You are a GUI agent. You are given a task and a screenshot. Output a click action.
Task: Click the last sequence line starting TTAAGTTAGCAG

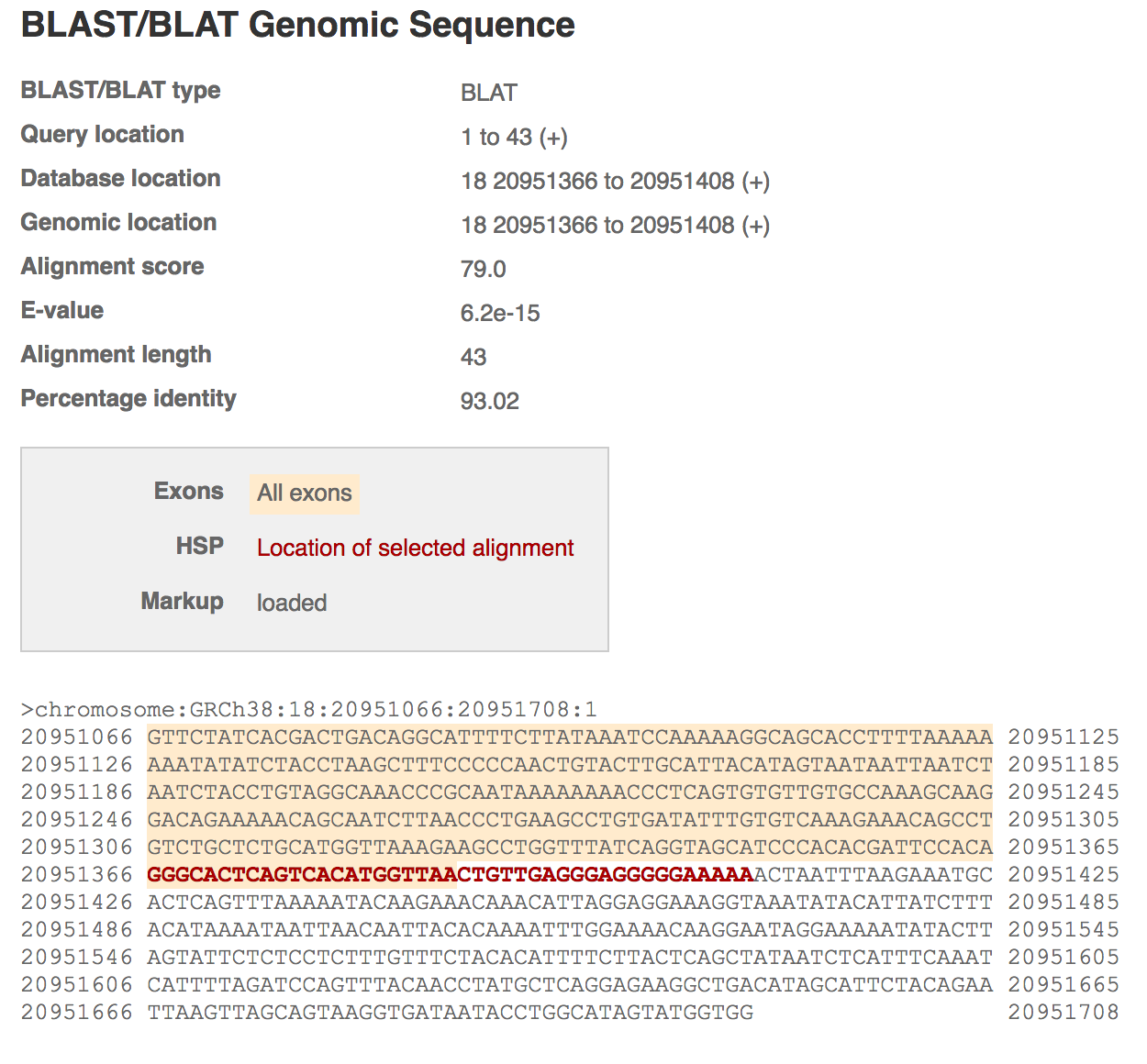coord(450,1012)
